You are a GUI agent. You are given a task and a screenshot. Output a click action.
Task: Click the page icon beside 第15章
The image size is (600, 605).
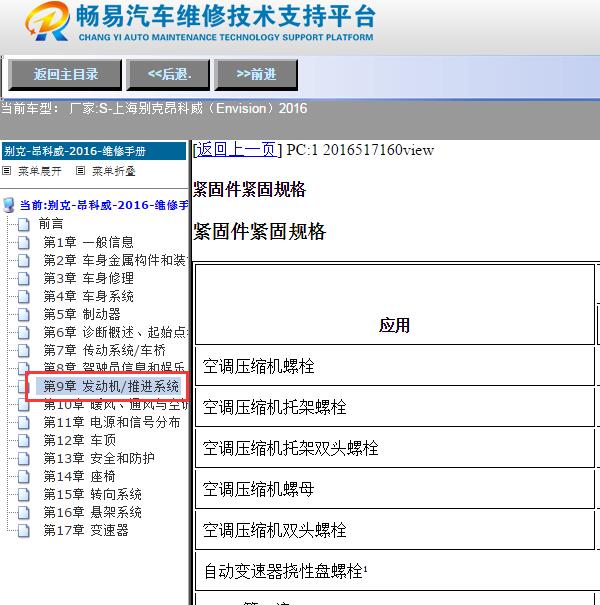point(24,494)
